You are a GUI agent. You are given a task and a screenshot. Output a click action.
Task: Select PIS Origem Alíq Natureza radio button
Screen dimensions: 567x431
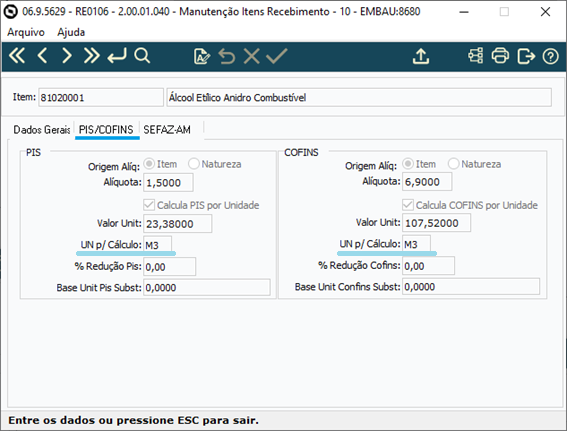194,164
